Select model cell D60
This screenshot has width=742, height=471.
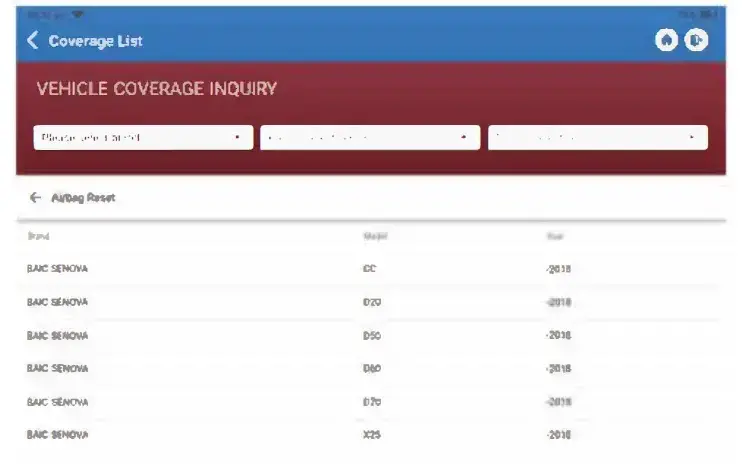point(372,368)
